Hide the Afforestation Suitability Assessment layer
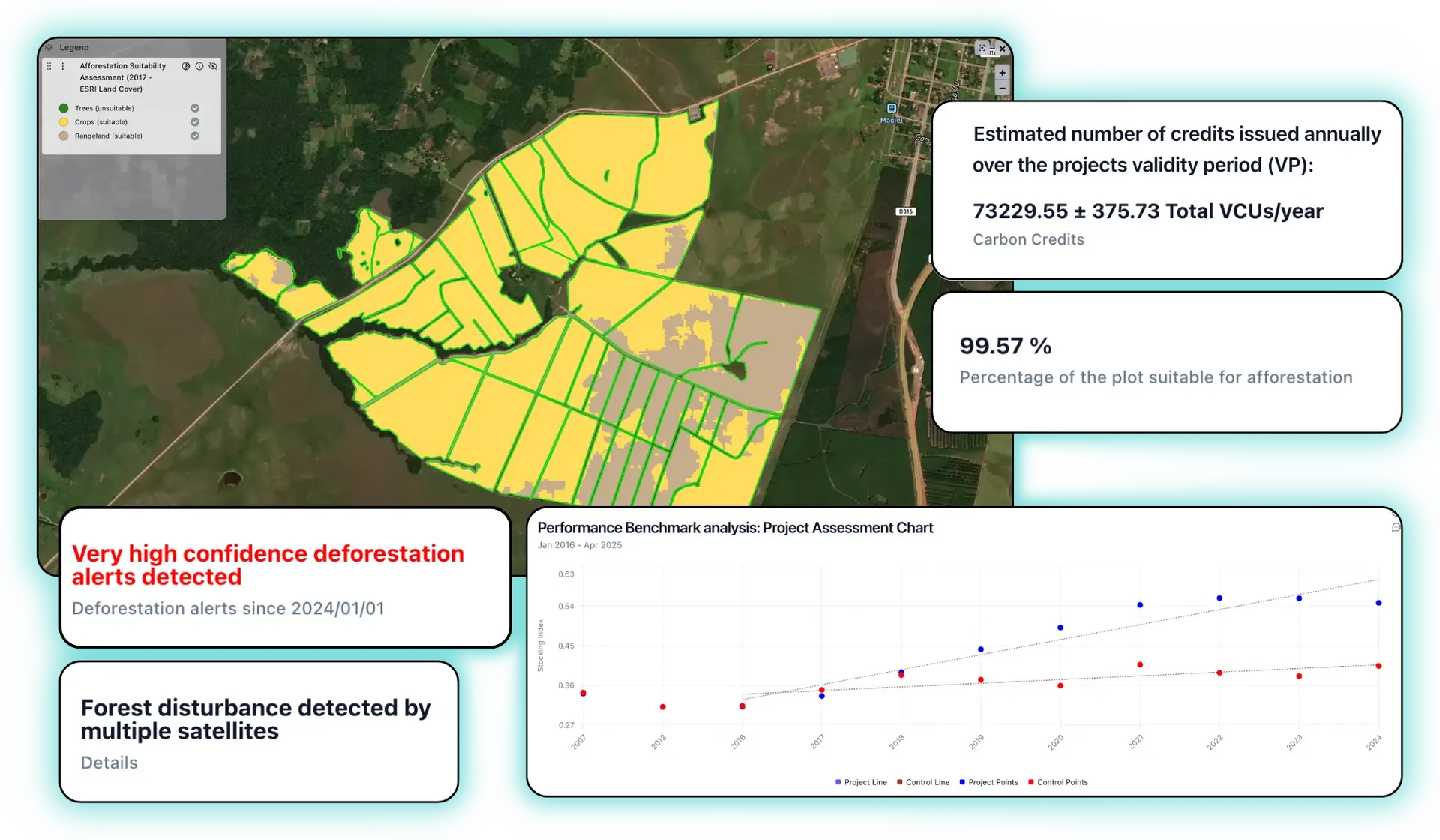 click(213, 66)
